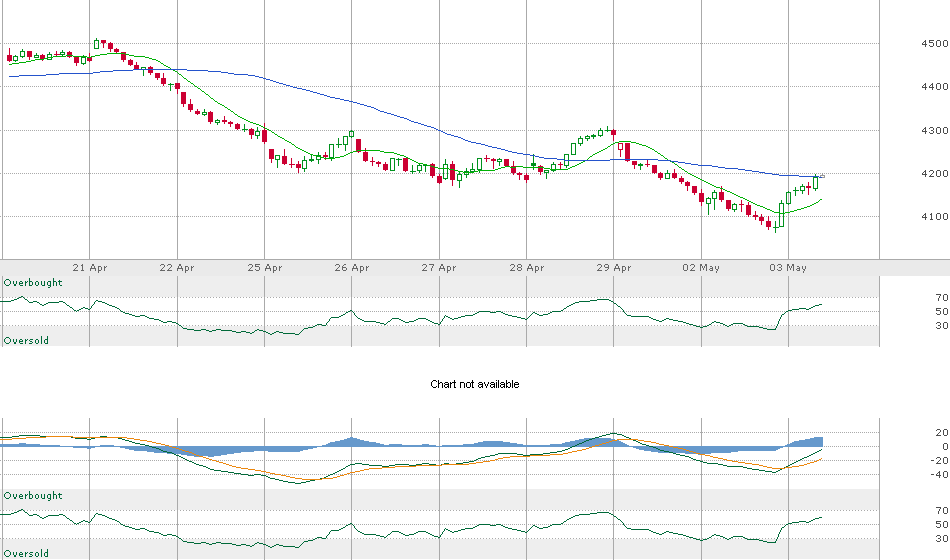
Task: Click the latest green candle on 03 May
Action: (815, 182)
